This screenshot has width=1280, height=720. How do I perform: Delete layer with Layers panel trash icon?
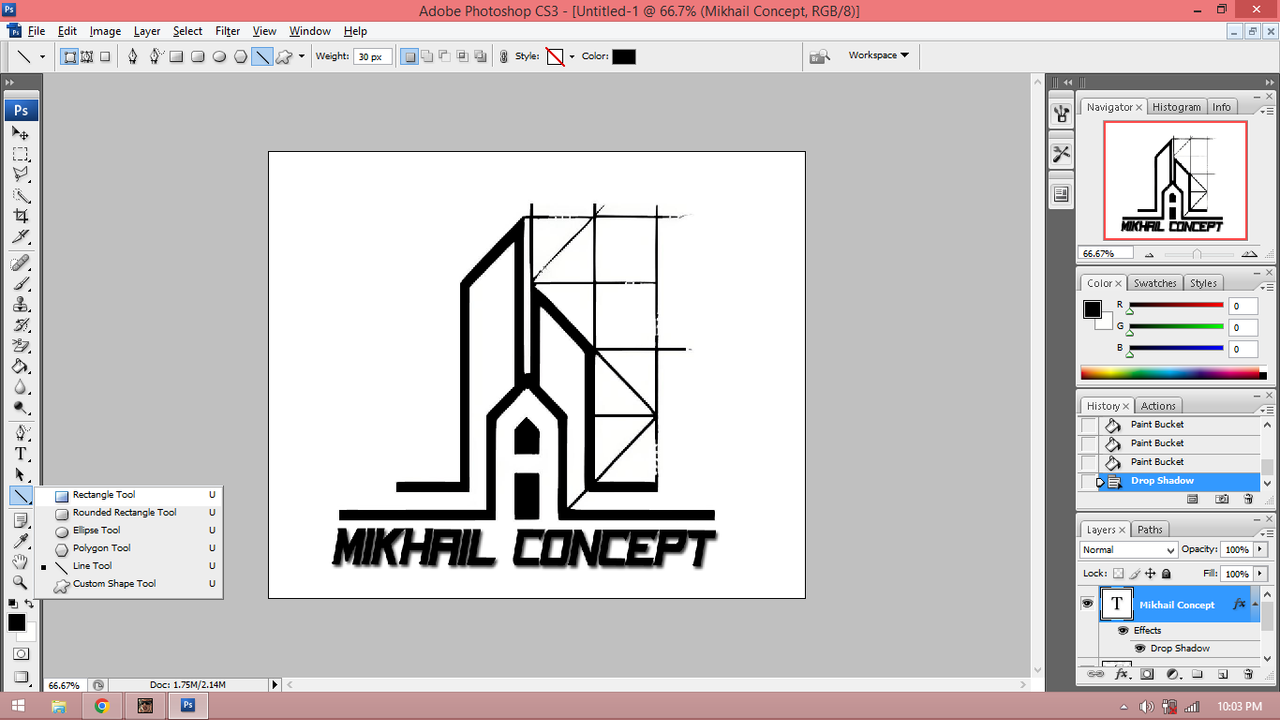[1249, 675]
